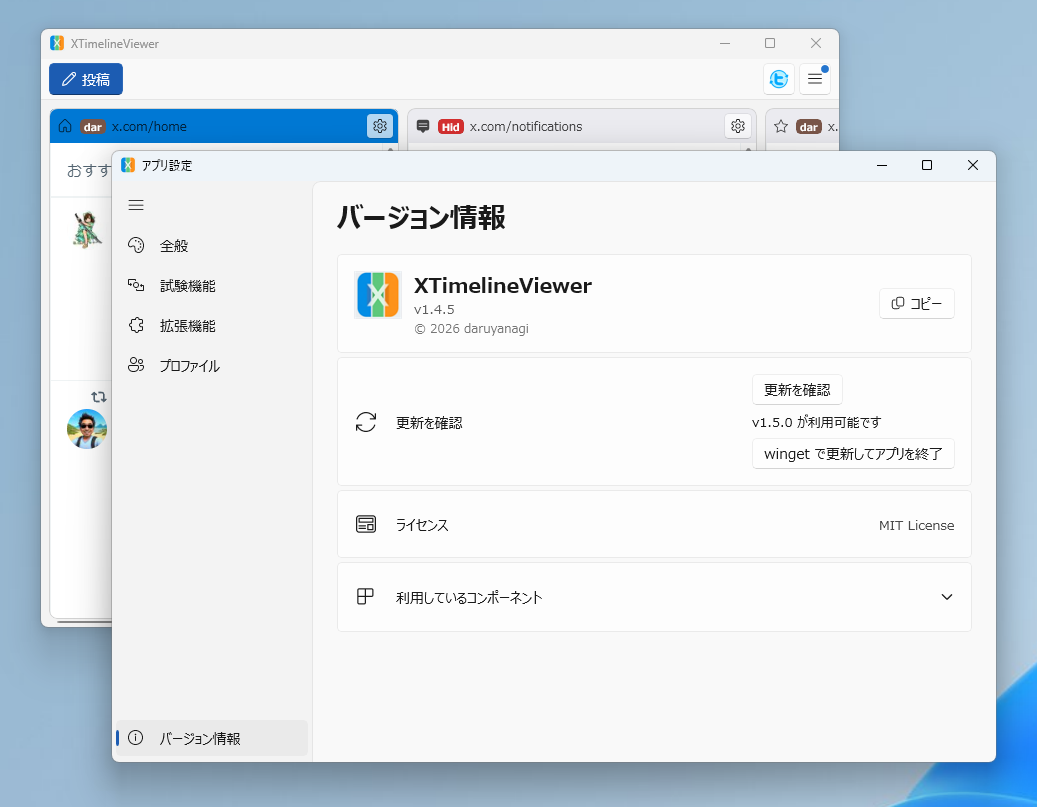This screenshot has height=807, width=1037.
Task: Maximize the アプリ設定 window
Action: [x=927, y=165]
